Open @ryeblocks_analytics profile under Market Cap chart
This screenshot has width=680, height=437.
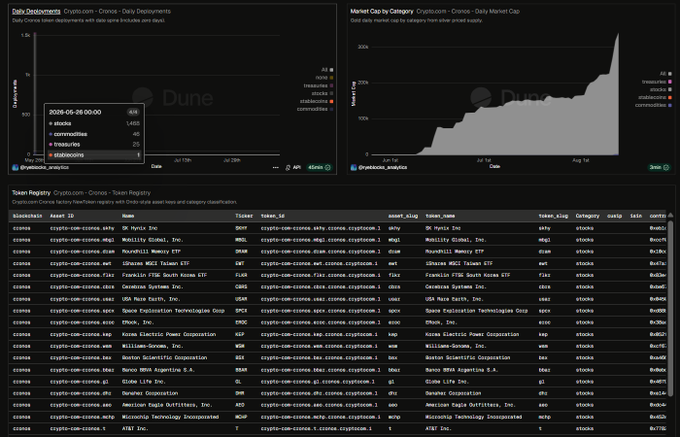point(382,167)
